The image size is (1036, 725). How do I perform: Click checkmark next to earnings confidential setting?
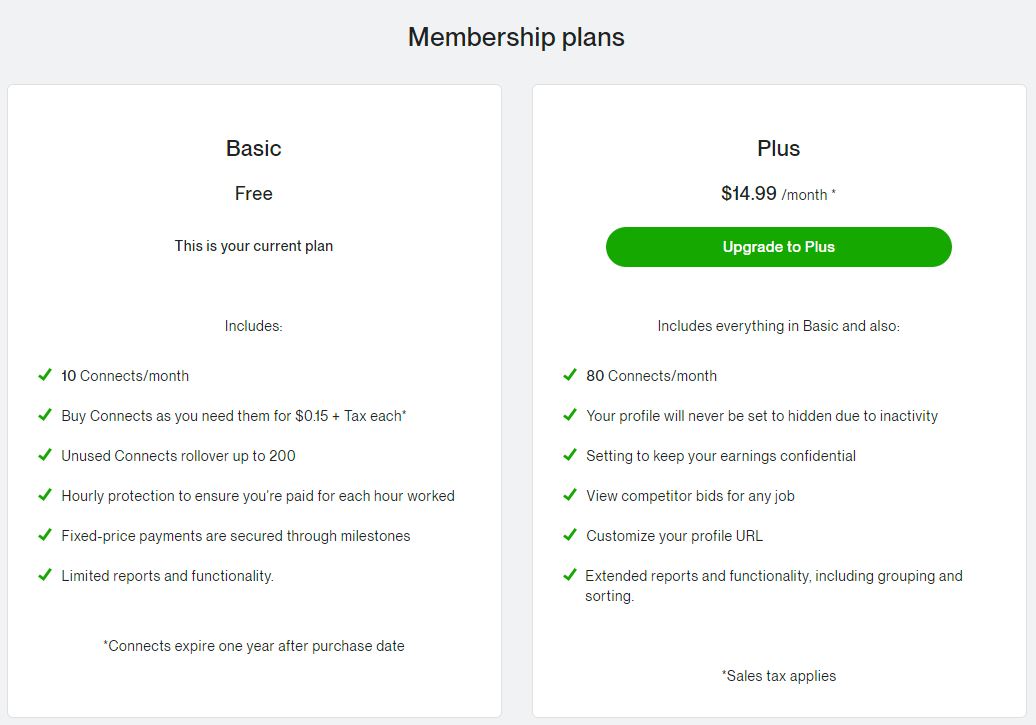570,455
